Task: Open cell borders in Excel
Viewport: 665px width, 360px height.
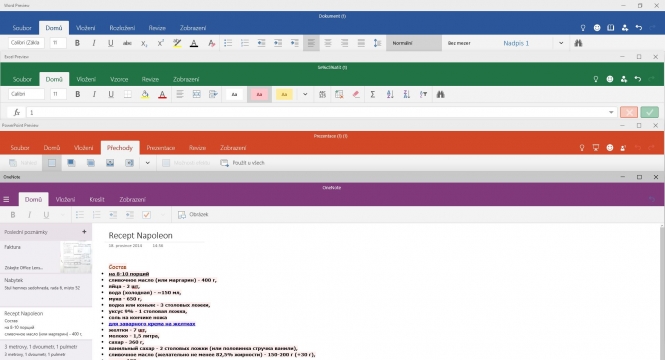Action: click(x=128, y=95)
